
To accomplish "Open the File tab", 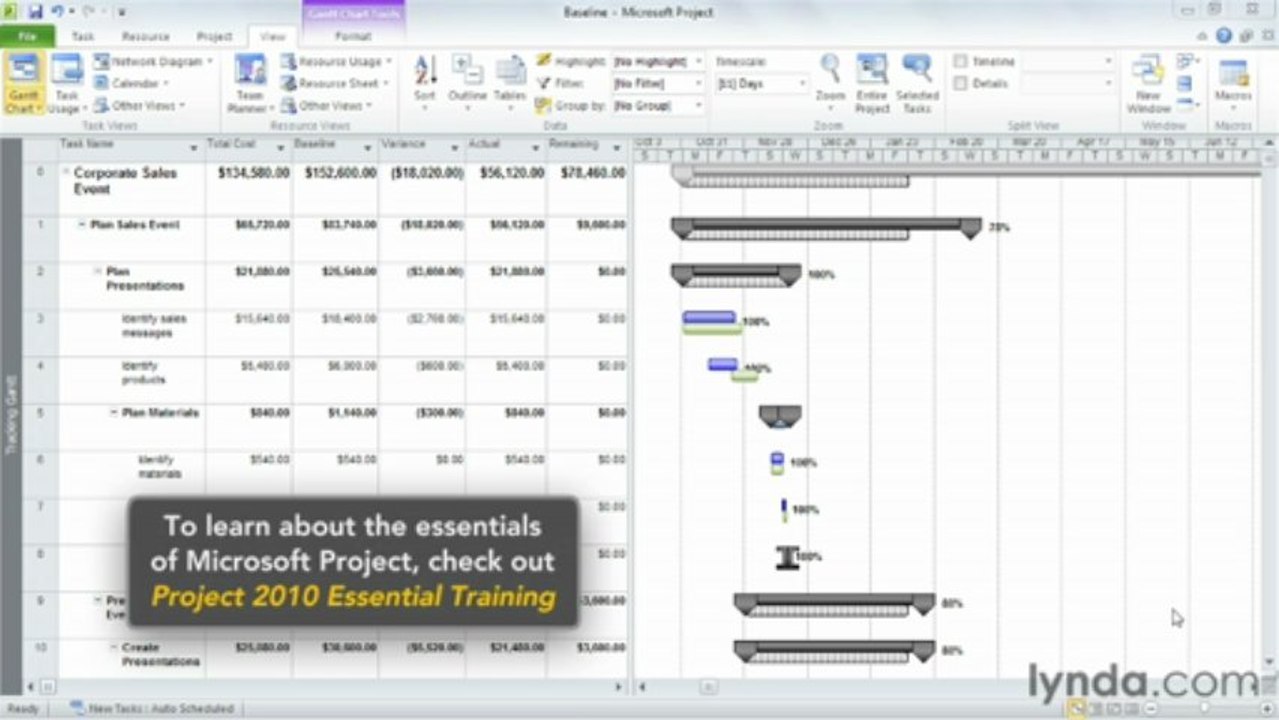I will click(x=27, y=36).
